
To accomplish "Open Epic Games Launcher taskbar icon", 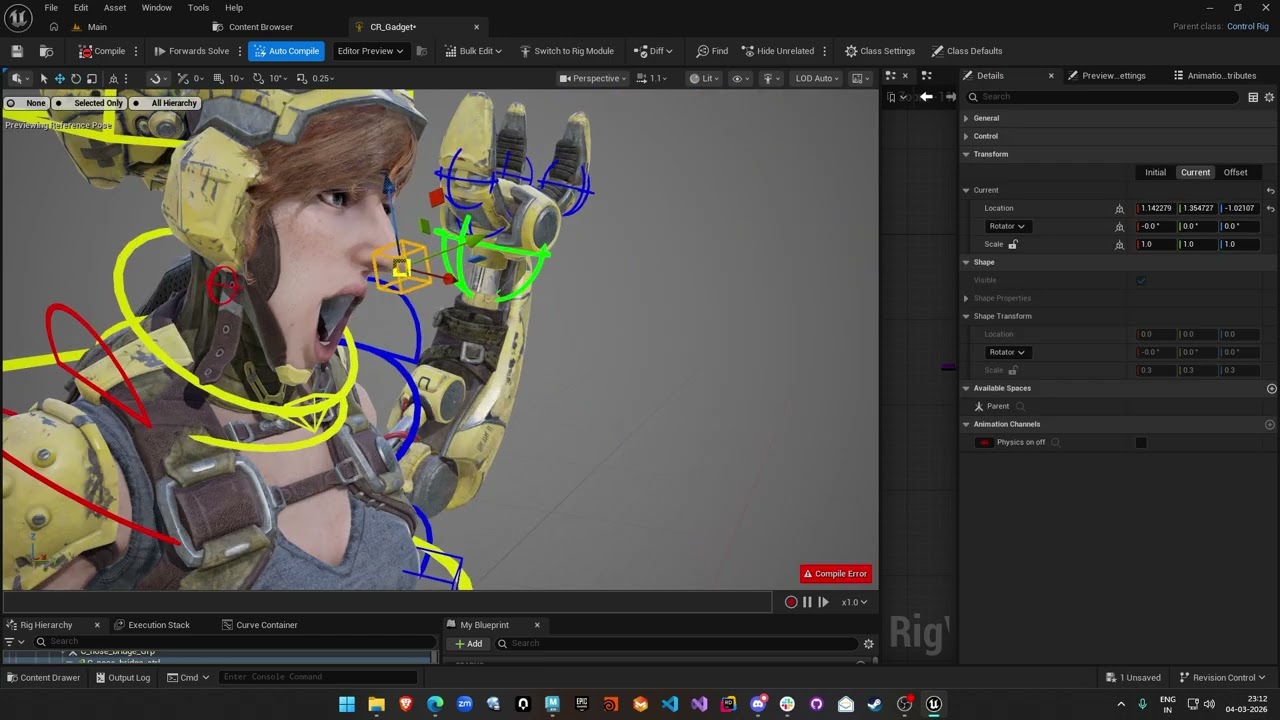I will click(581, 704).
